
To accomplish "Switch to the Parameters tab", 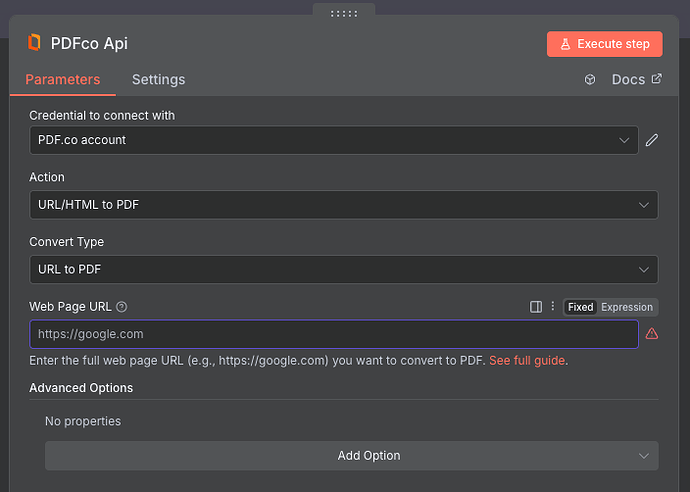I will 62,80.
